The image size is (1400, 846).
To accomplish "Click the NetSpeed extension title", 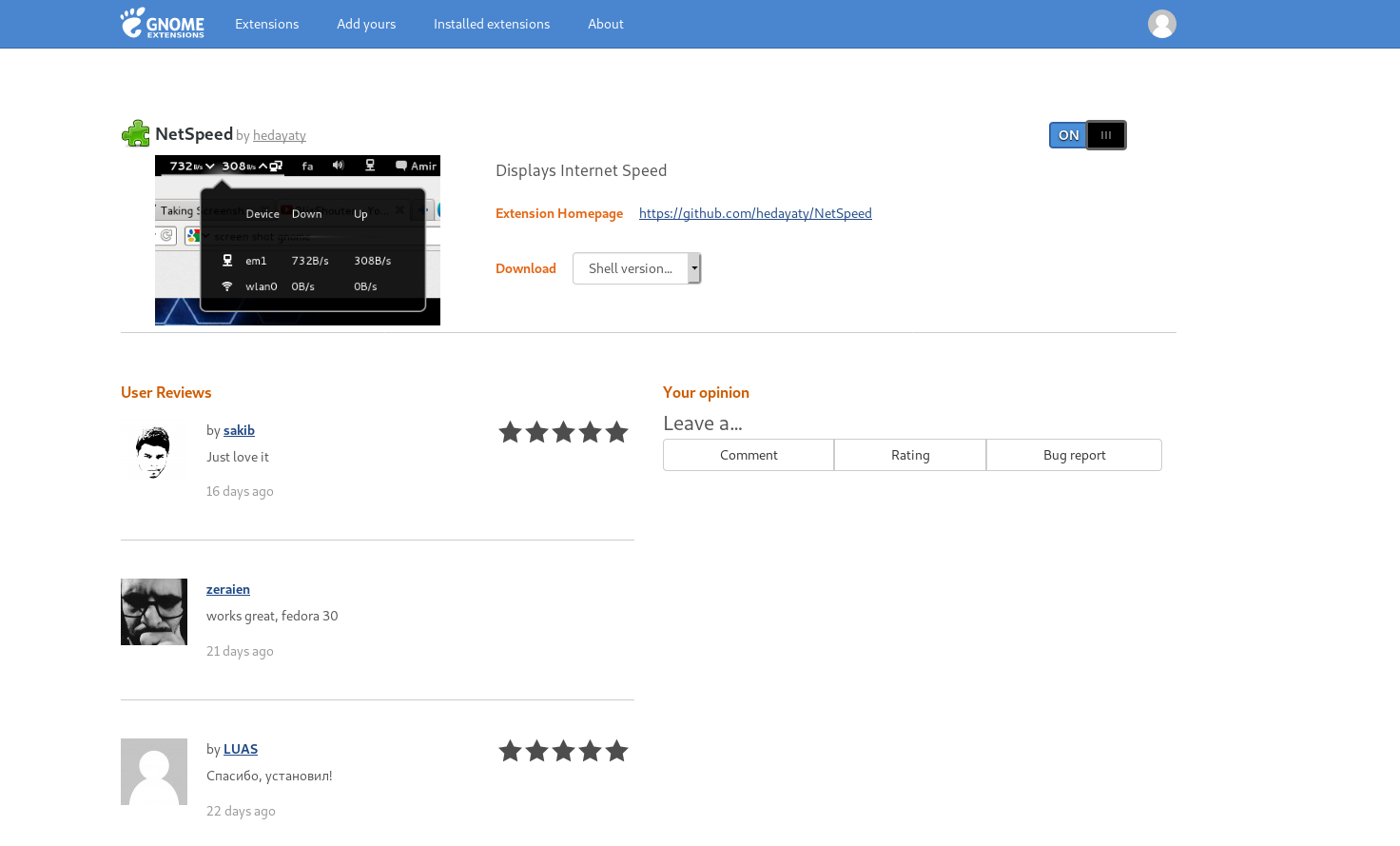I will pos(194,133).
